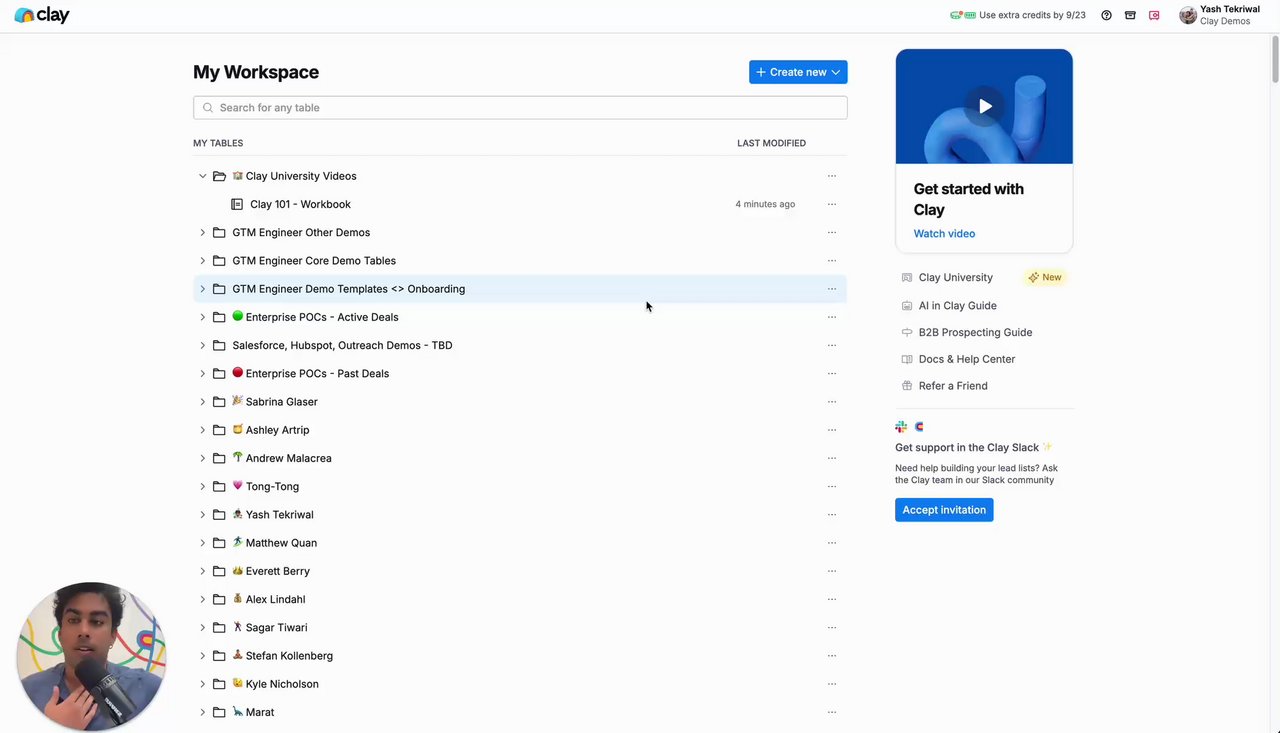The width and height of the screenshot is (1280, 733).
Task: Click the Search for any table field
Action: 520,108
